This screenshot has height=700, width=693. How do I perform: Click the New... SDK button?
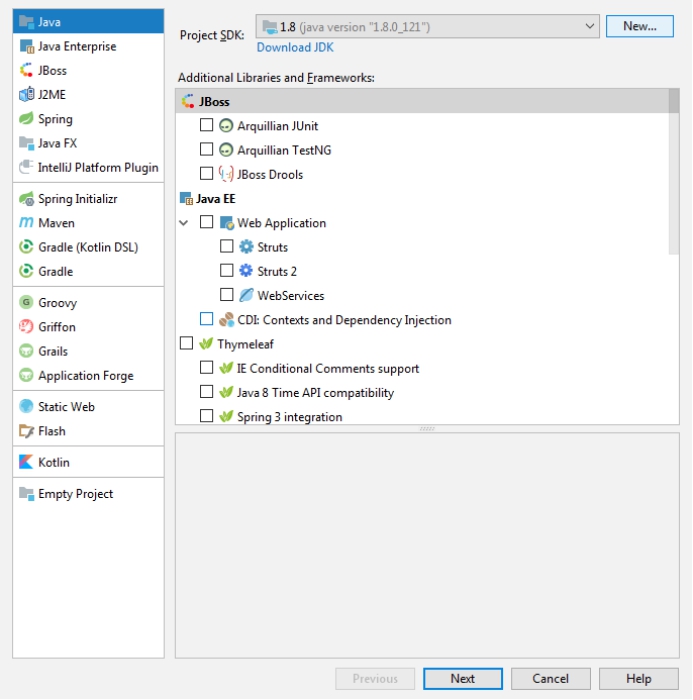click(x=639, y=26)
